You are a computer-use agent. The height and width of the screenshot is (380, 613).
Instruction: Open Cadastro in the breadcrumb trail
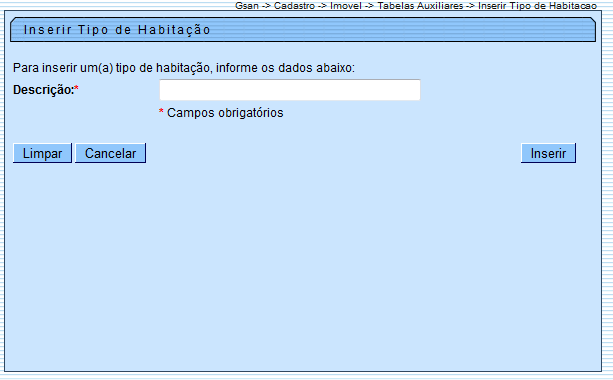coord(294,6)
